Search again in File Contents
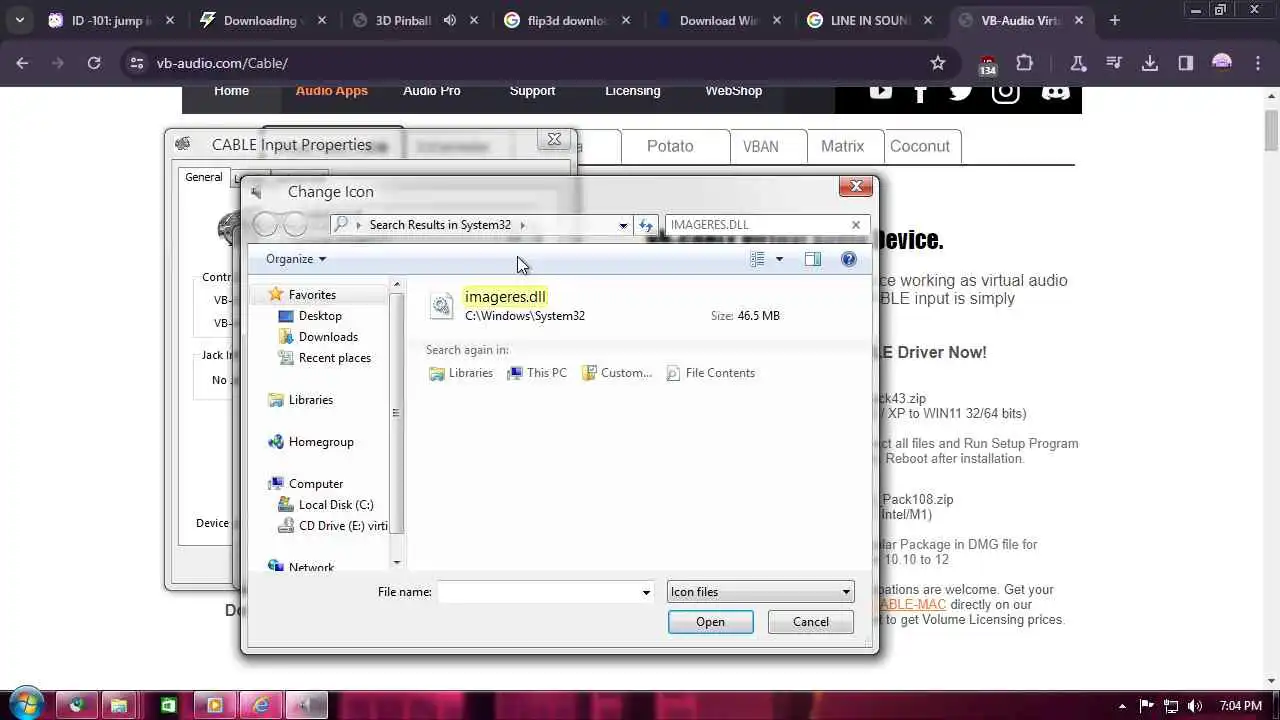Image resolution: width=1280 pixels, height=720 pixels. (710, 373)
